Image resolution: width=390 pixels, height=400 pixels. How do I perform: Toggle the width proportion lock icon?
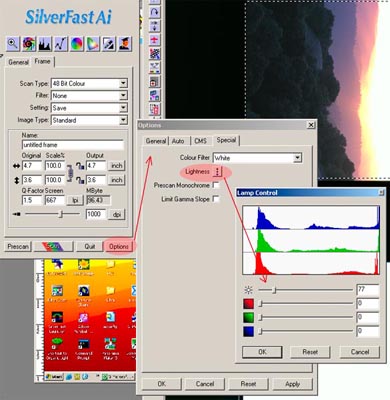click(x=80, y=166)
